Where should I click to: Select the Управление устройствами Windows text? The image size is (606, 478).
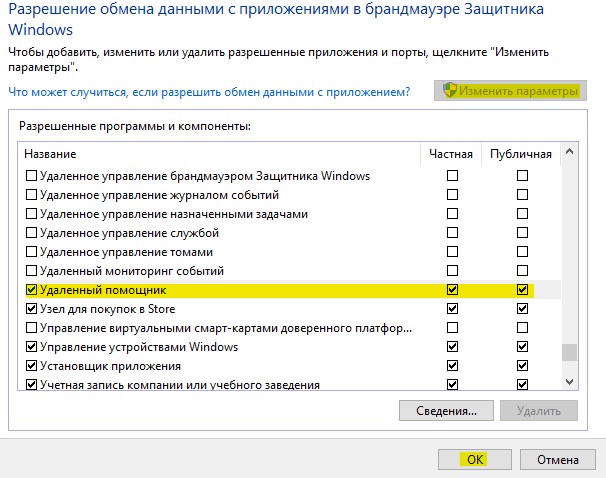[x=139, y=347]
